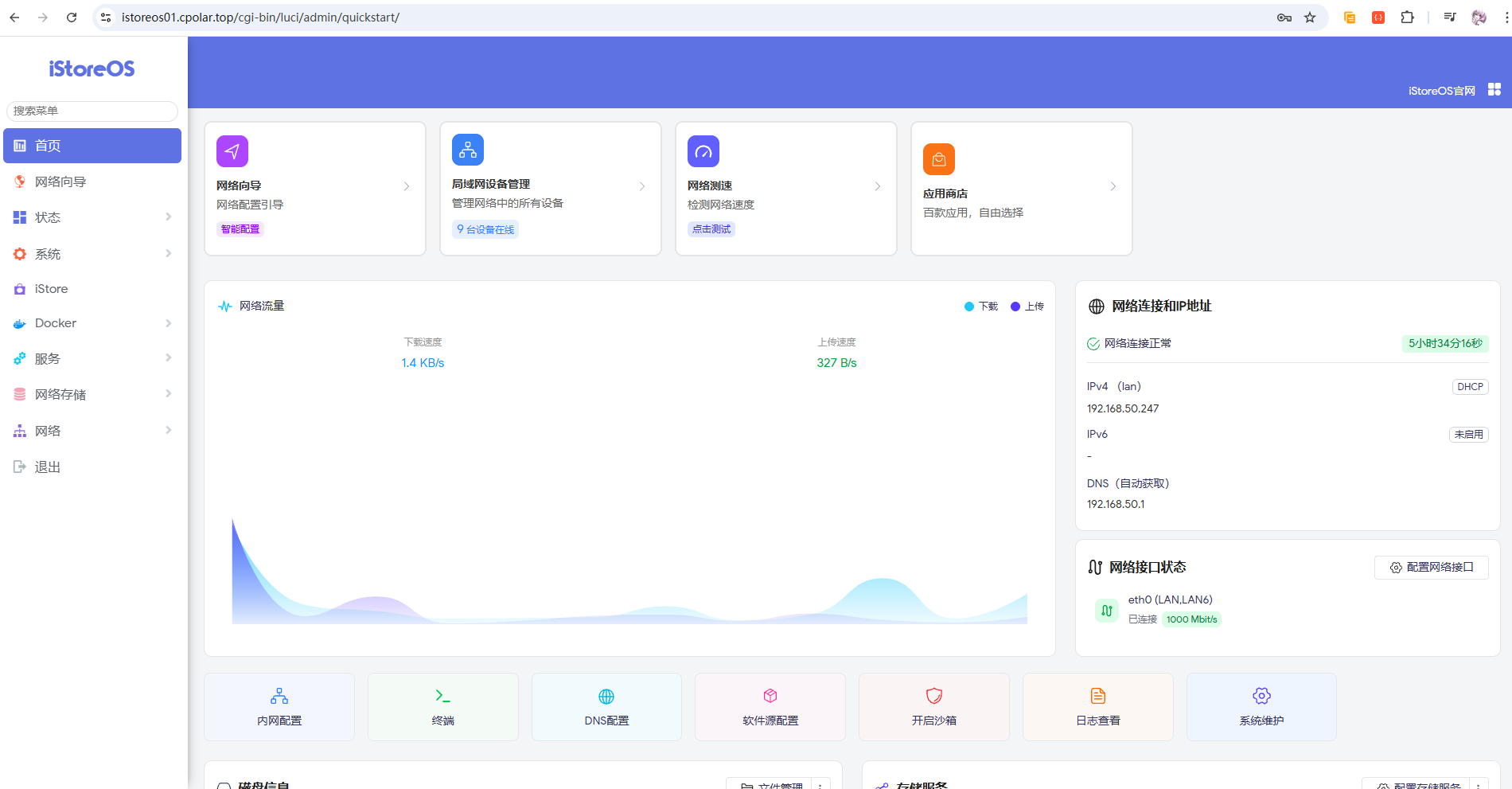1512x789 pixels.
Task: Click the purple 网络向导 paper-plane icon
Action: pyautogui.click(x=232, y=151)
